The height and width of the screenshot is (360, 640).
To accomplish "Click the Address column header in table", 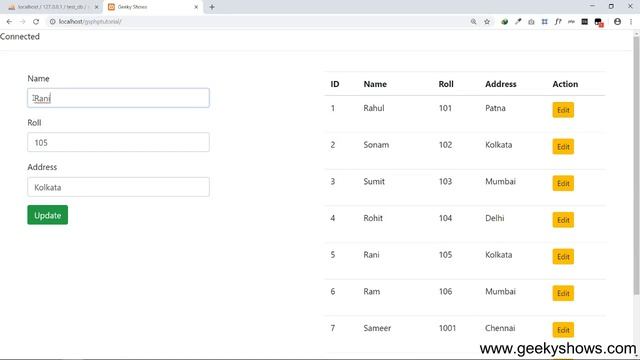I will 500,84.
